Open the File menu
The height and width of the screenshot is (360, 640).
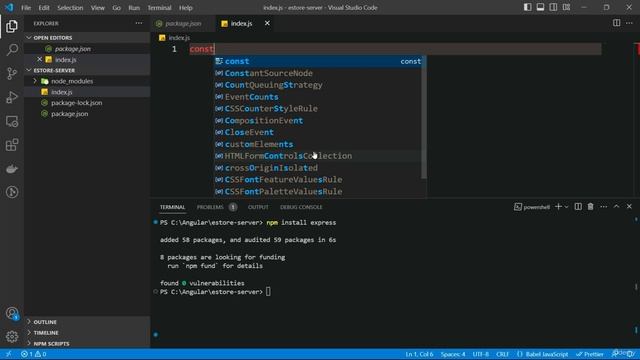point(26,8)
